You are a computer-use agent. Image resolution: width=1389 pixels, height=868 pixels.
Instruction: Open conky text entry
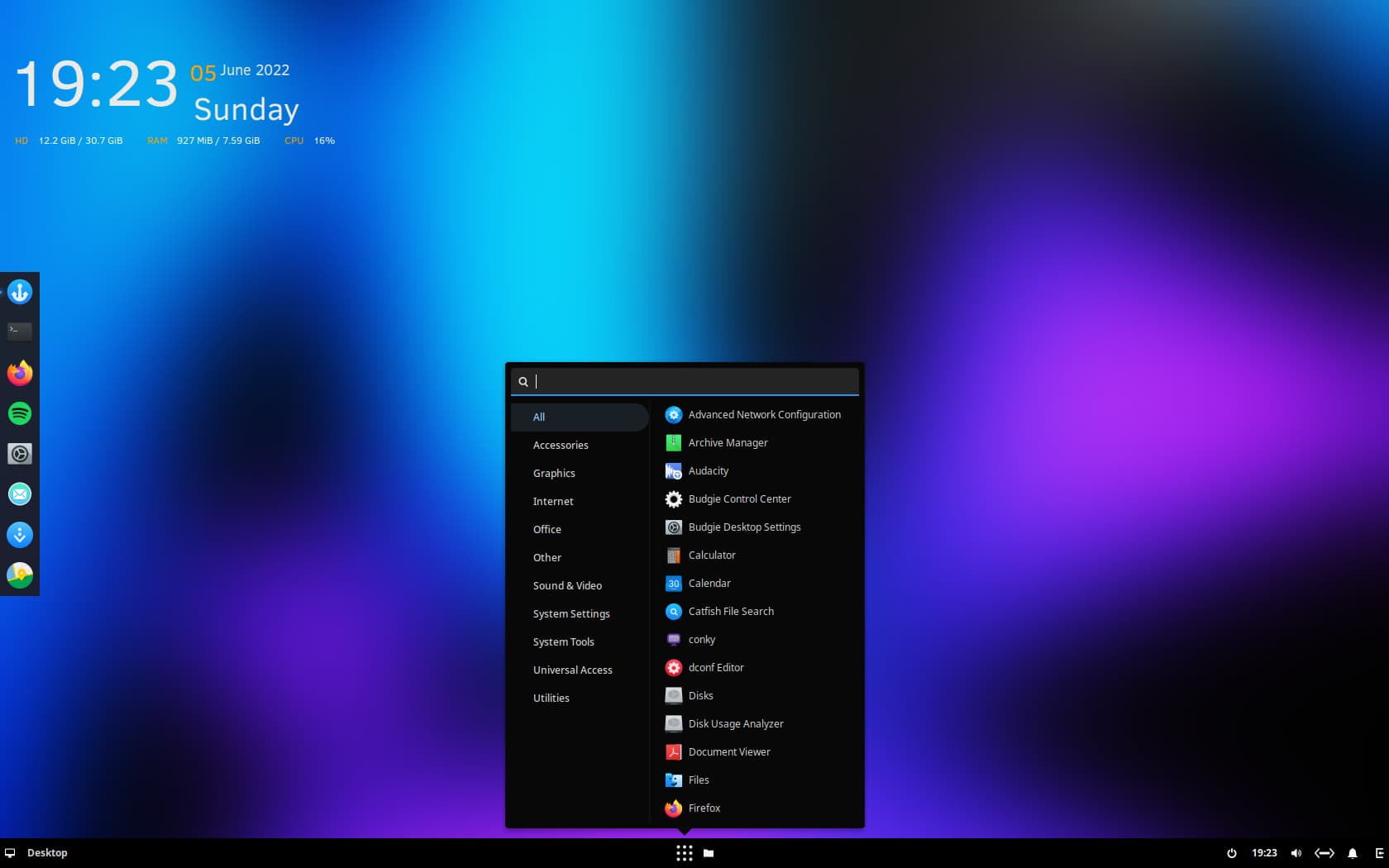point(702,640)
